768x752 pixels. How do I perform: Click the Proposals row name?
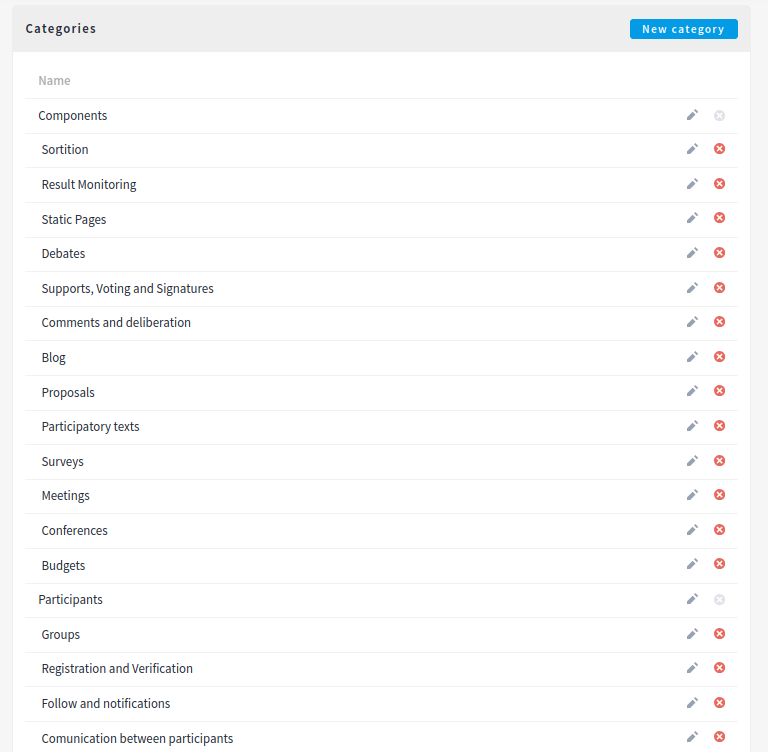[x=68, y=393]
